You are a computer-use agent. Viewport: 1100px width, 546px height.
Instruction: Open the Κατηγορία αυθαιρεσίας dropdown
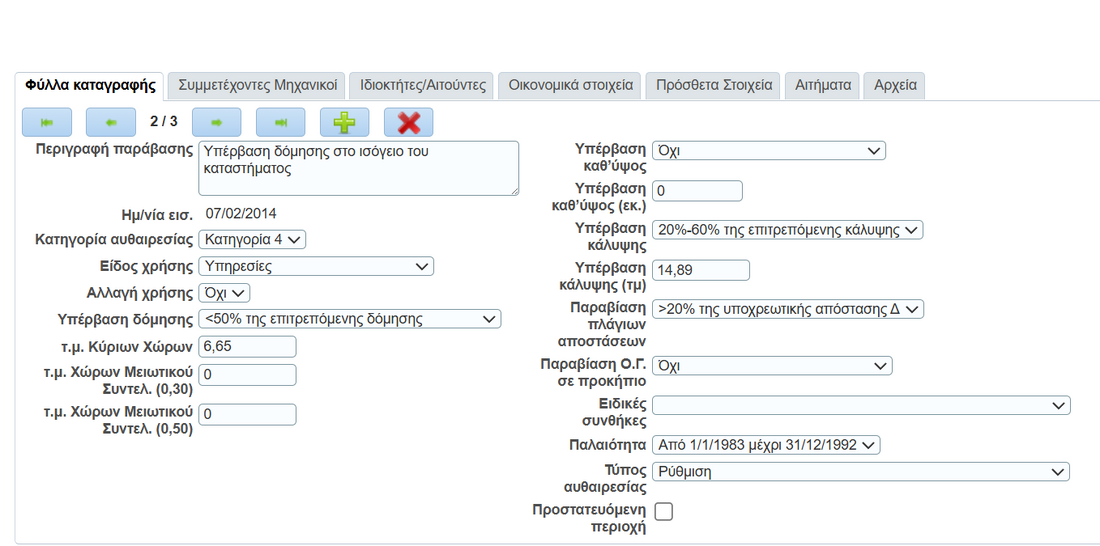tap(253, 239)
